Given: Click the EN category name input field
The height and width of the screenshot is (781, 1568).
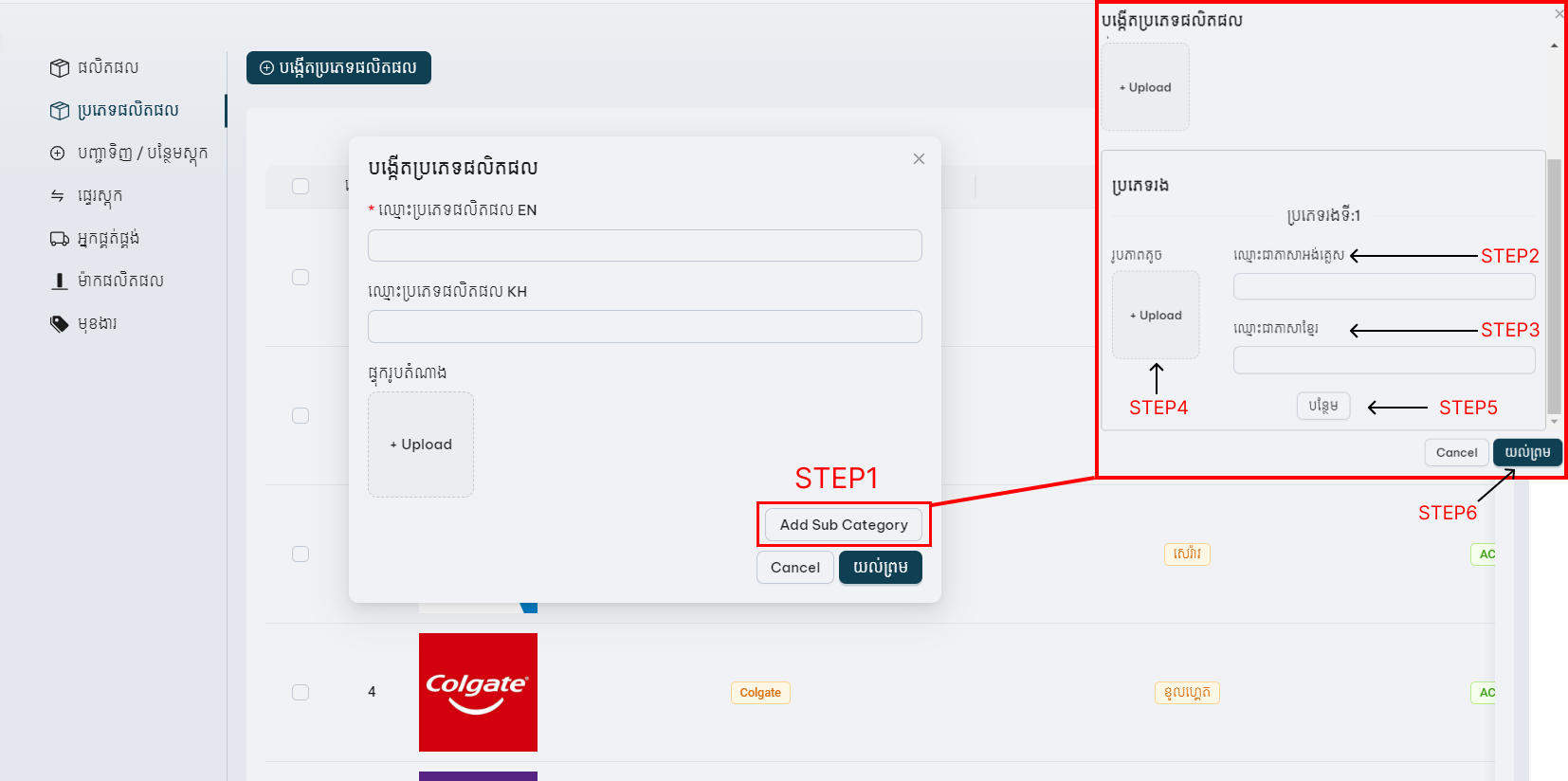Looking at the screenshot, I should pos(645,245).
